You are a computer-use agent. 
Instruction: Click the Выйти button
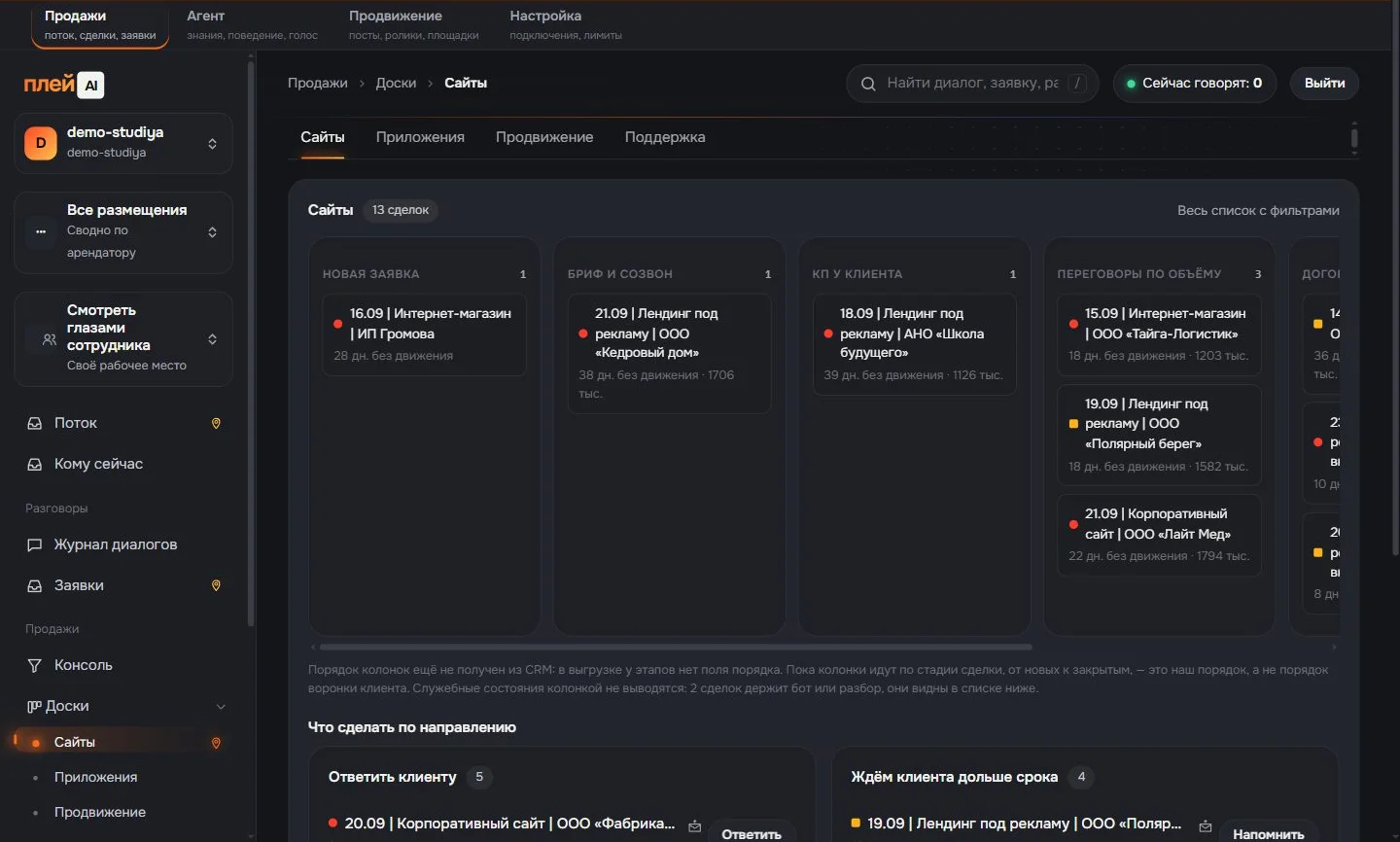click(x=1324, y=84)
